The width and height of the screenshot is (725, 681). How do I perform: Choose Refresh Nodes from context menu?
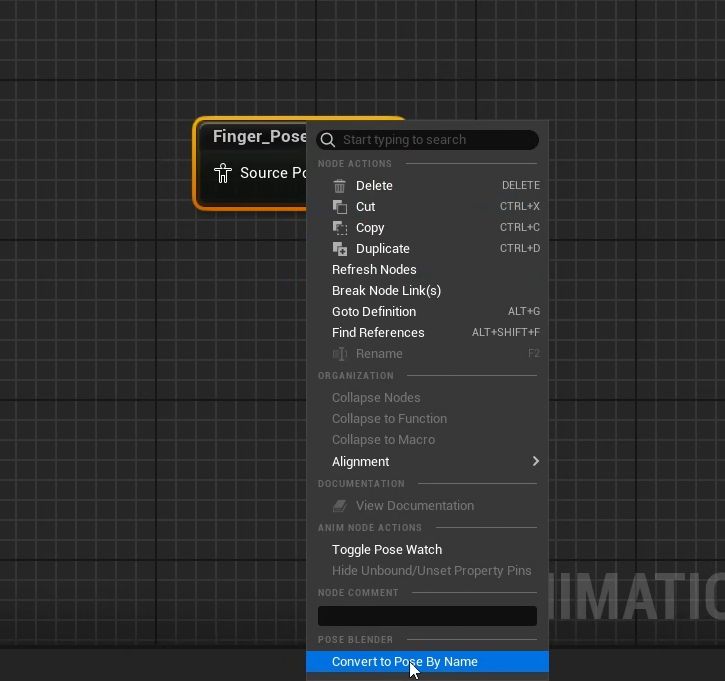click(x=428, y=270)
